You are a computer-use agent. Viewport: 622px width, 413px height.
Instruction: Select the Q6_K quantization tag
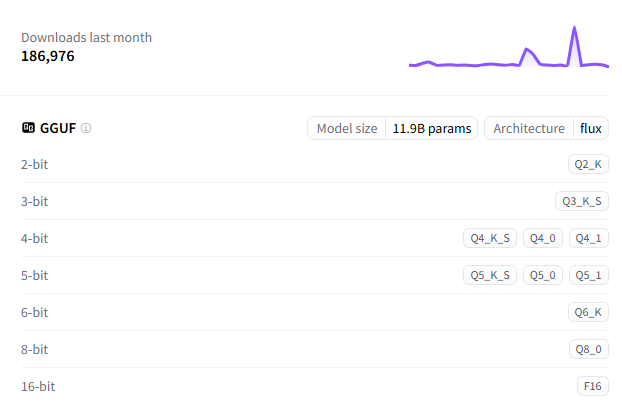coord(588,312)
